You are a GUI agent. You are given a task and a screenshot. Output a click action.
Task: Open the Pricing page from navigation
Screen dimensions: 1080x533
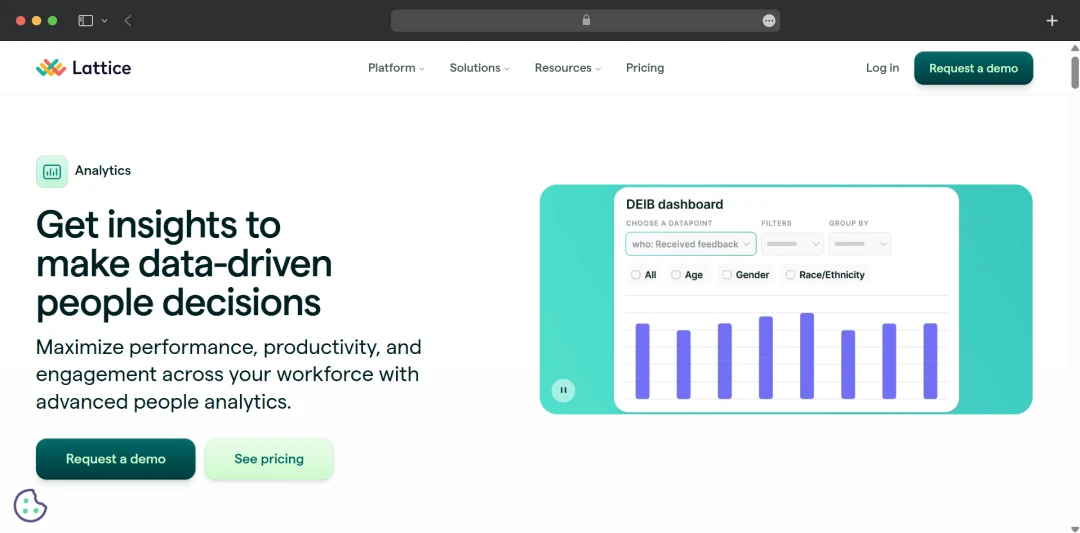pos(645,67)
